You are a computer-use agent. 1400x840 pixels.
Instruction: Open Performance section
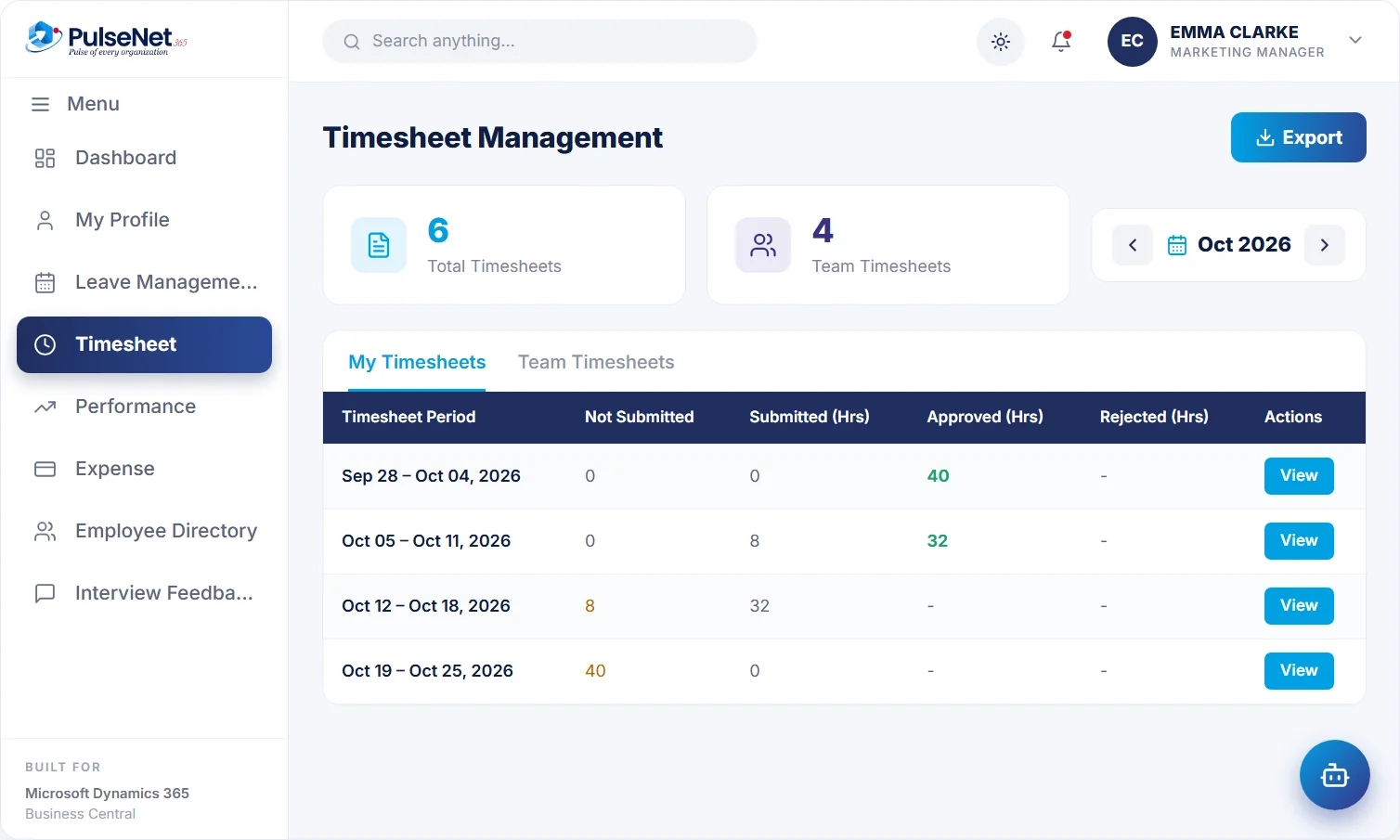coord(144,407)
